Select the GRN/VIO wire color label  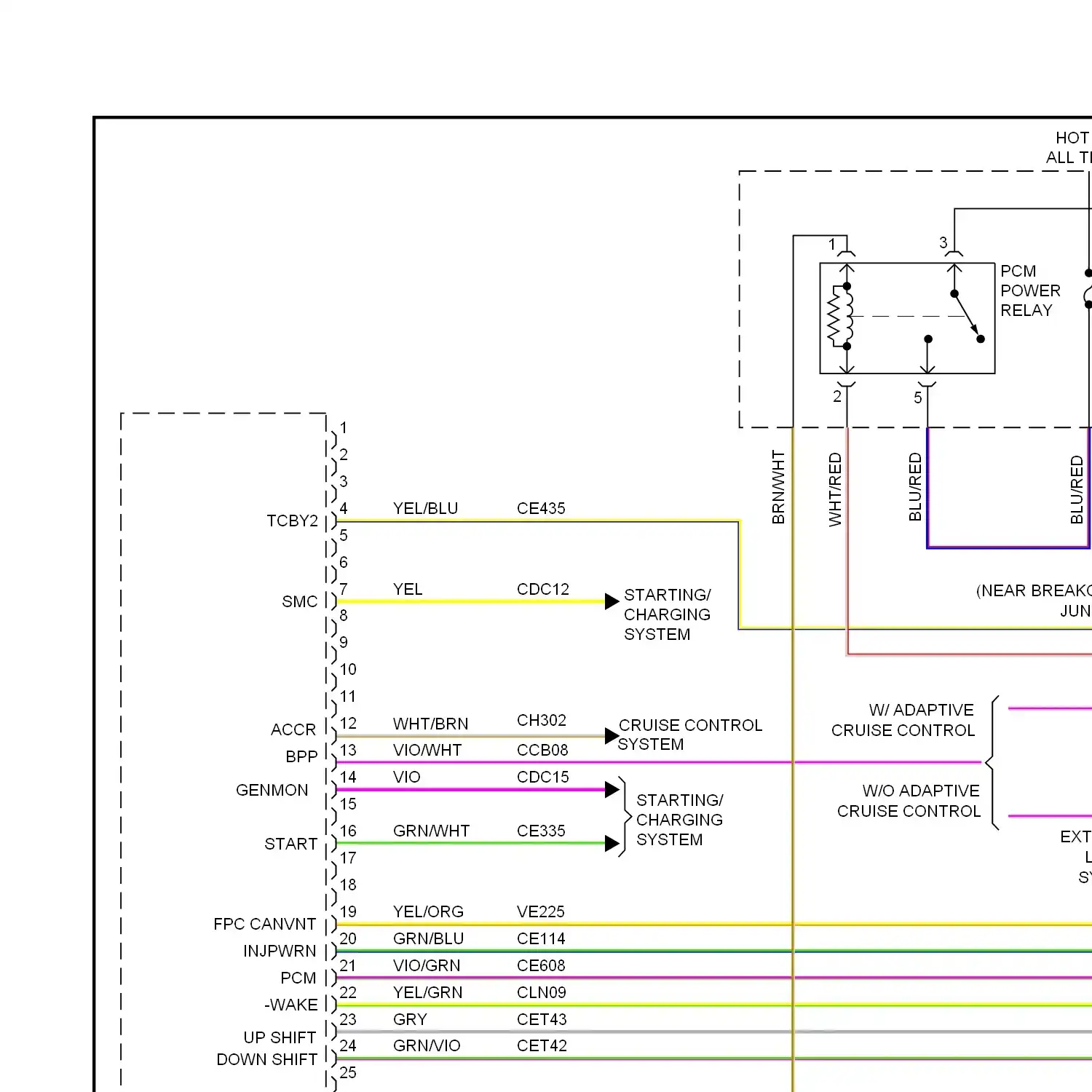click(x=427, y=1045)
